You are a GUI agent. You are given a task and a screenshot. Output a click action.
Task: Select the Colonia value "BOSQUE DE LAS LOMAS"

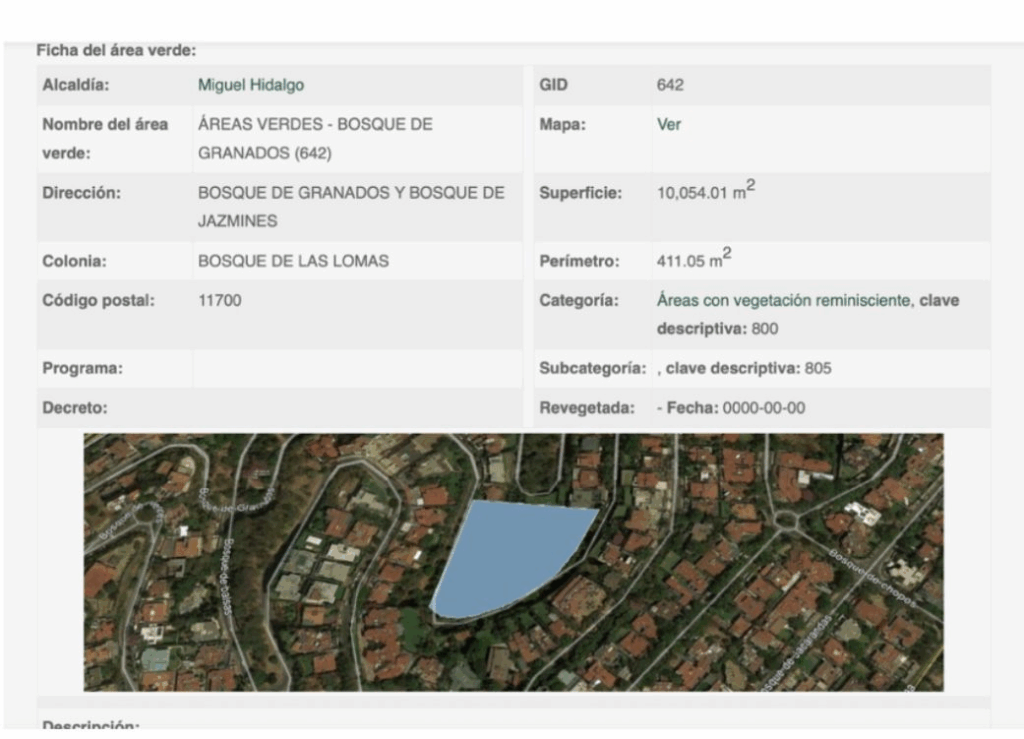pyautogui.click(x=293, y=262)
